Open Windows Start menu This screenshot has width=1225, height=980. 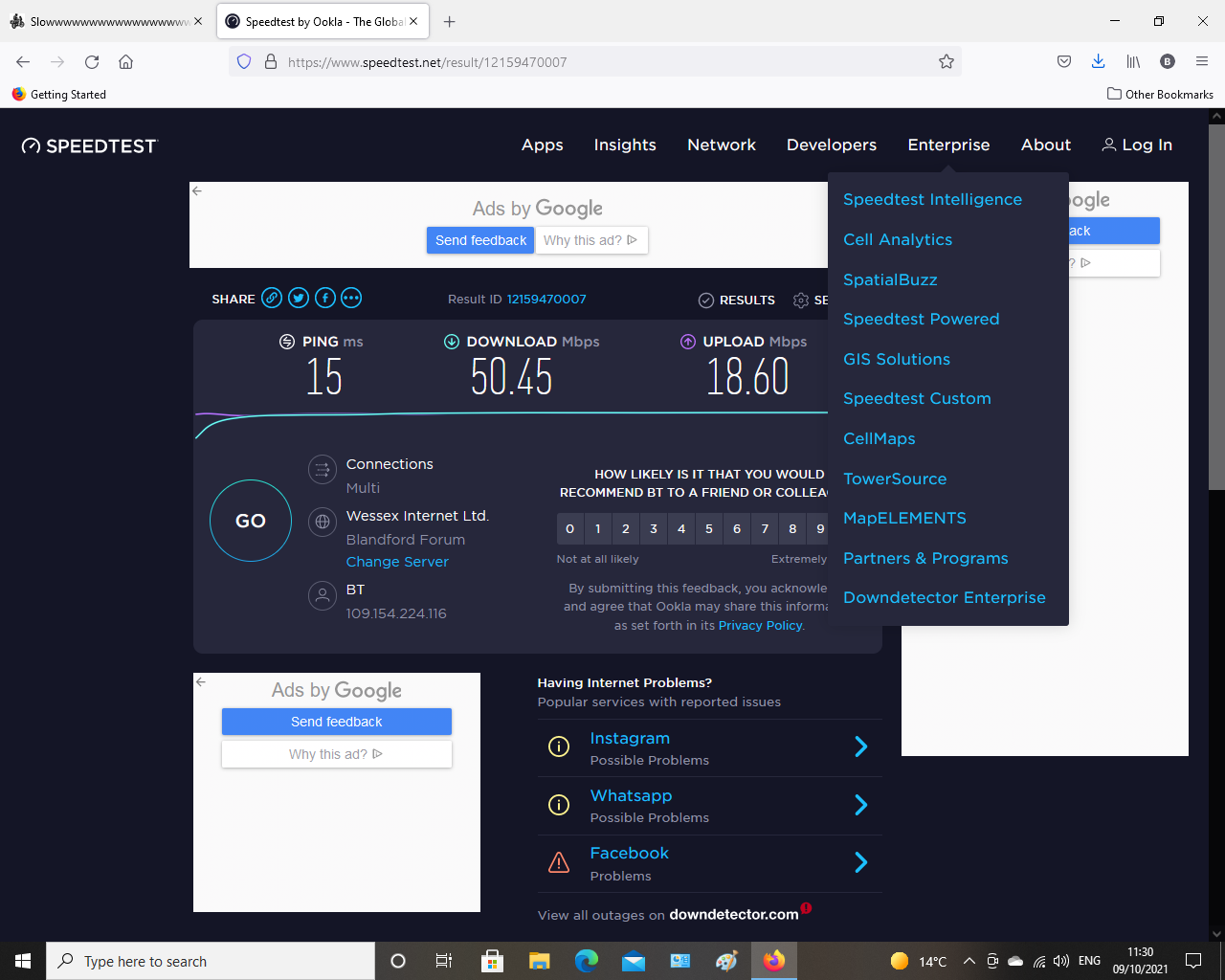(x=23, y=961)
